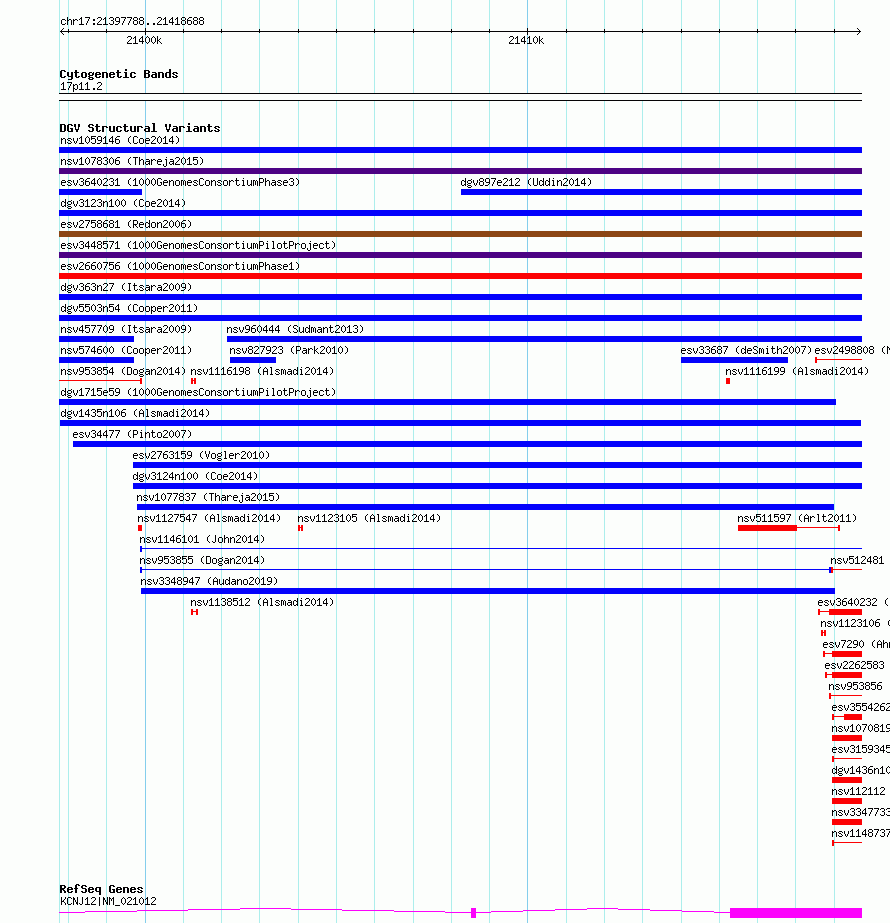This screenshot has width=890, height=923.
Task: Click nsv953854 (Dogan2014) label
Action: coord(123,371)
